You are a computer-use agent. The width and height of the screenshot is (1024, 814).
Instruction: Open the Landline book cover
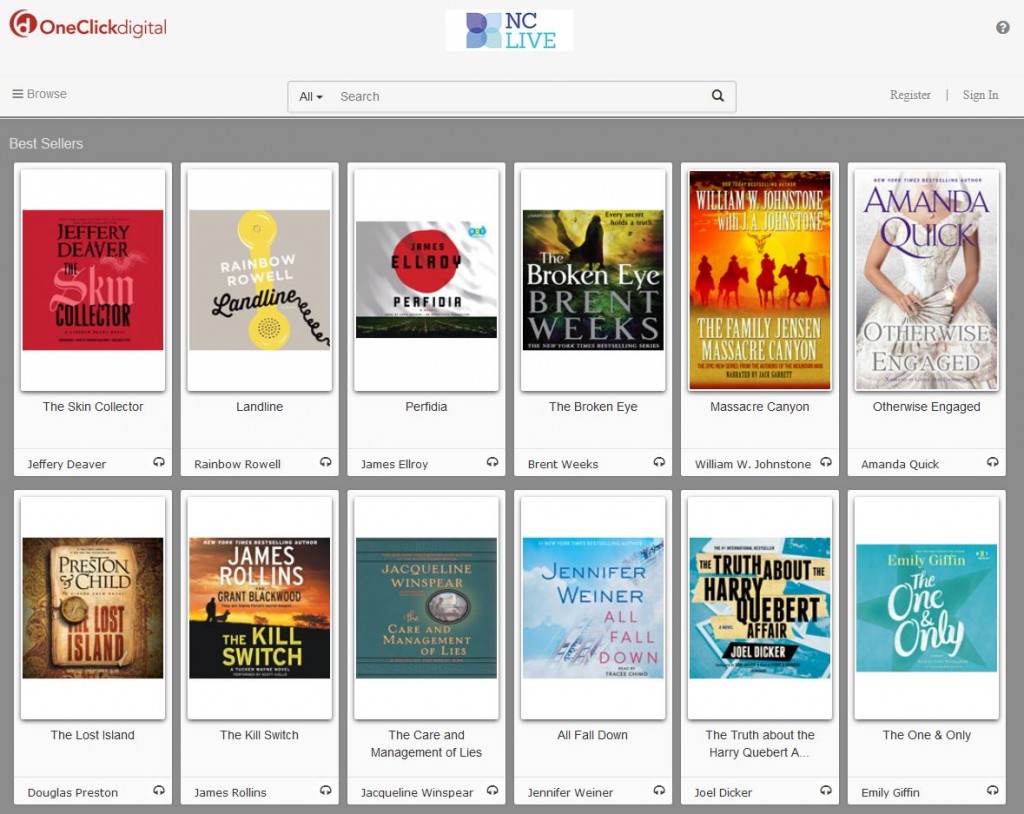point(259,280)
